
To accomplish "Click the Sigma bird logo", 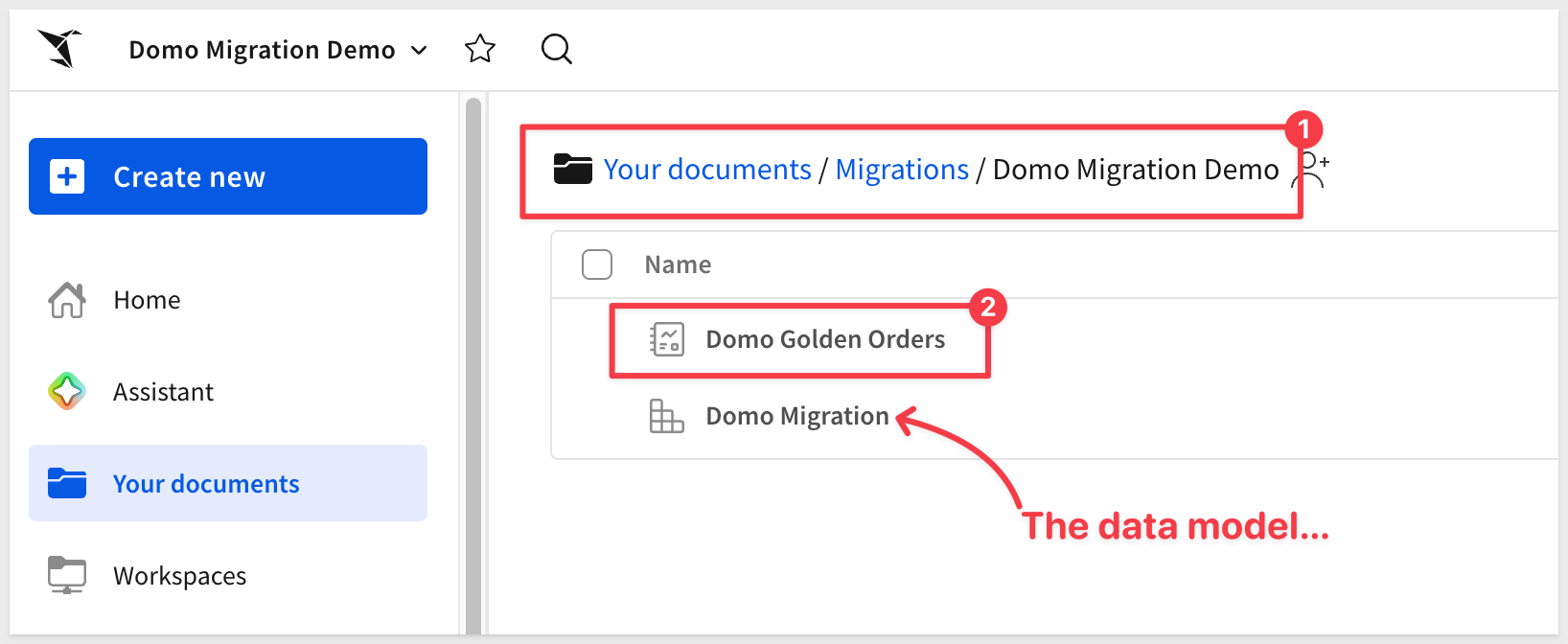I will (x=59, y=49).
